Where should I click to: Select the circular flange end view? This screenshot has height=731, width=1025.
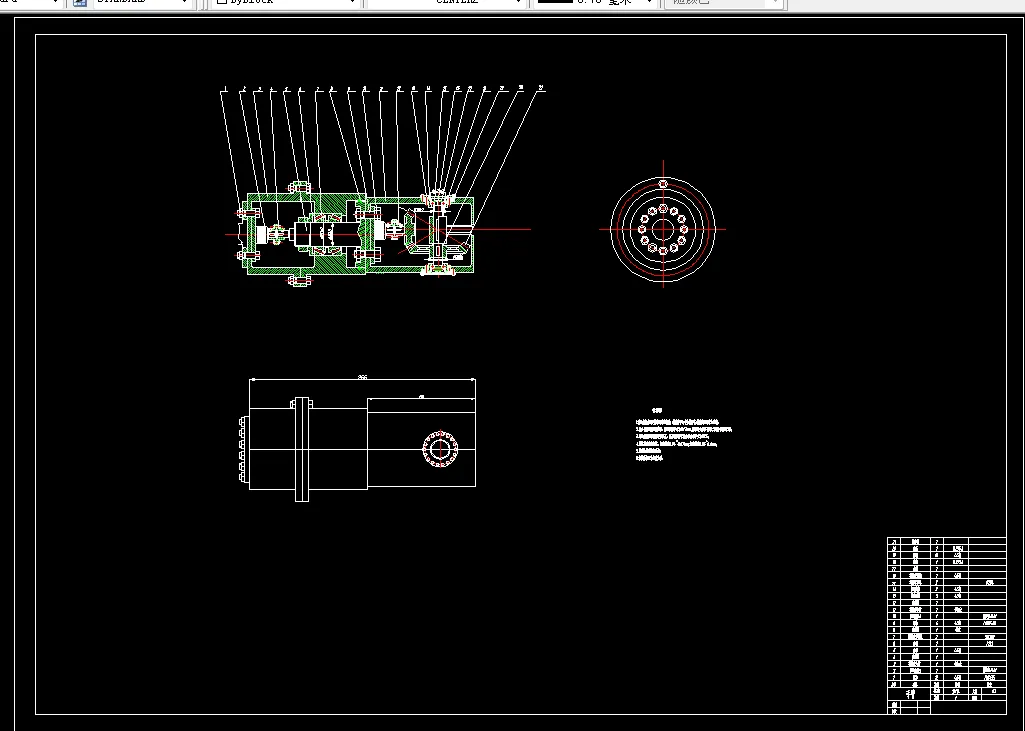click(x=663, y=230)
